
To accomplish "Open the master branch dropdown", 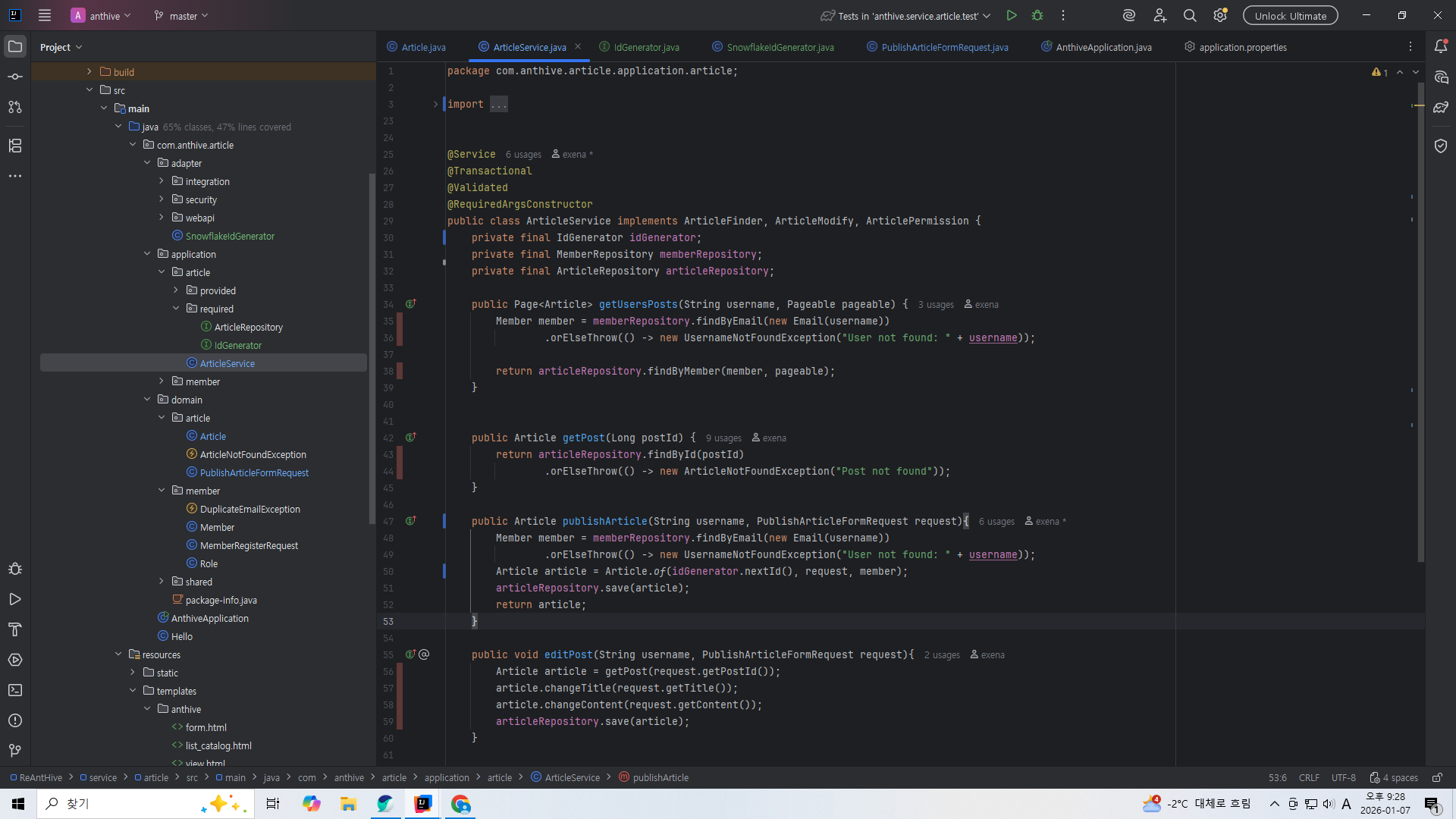I will (x=181, y=15).
